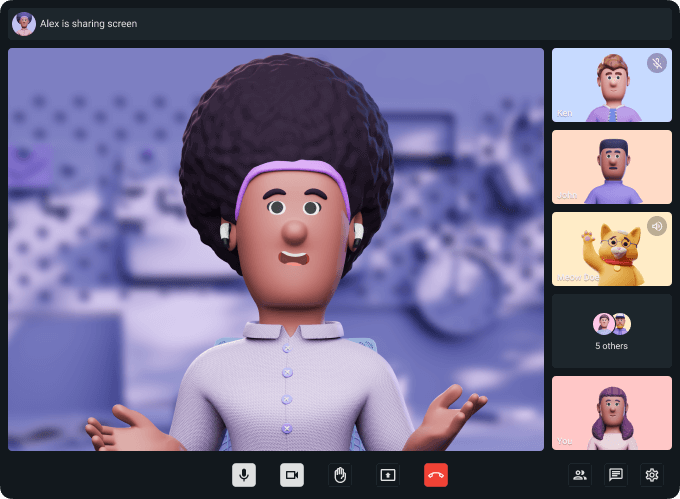
Task: End the call with the red hang-up button
Action: pyautogui.click(x=436, y=475)
